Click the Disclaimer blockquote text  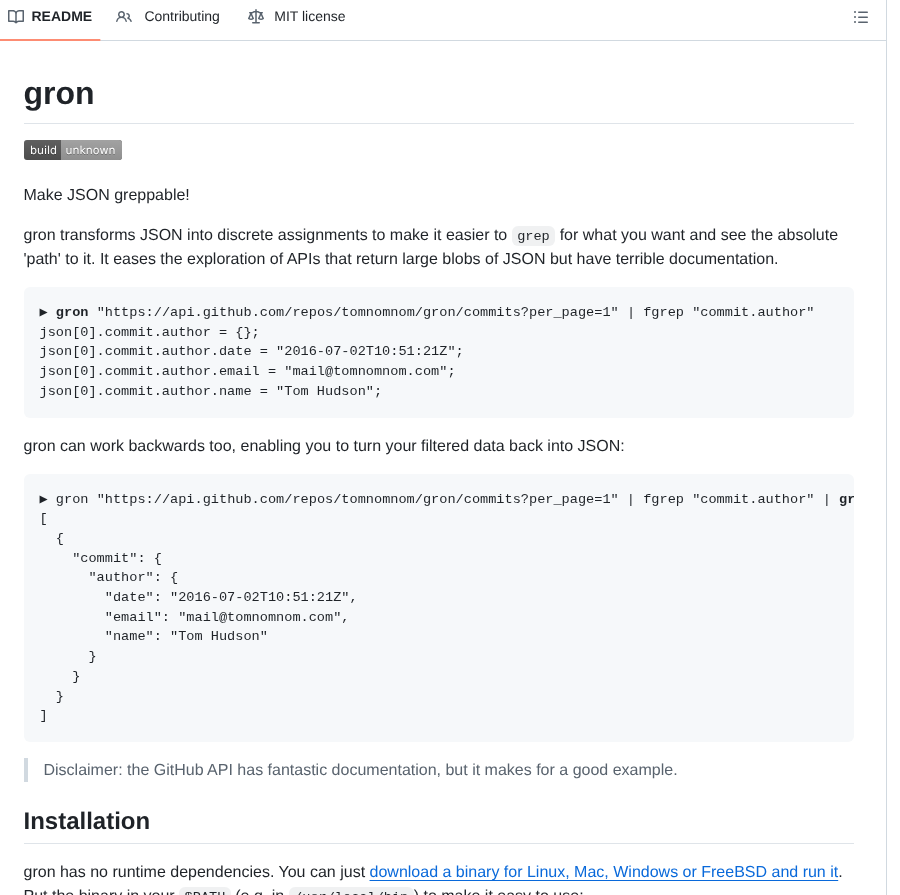coord(360,770)
